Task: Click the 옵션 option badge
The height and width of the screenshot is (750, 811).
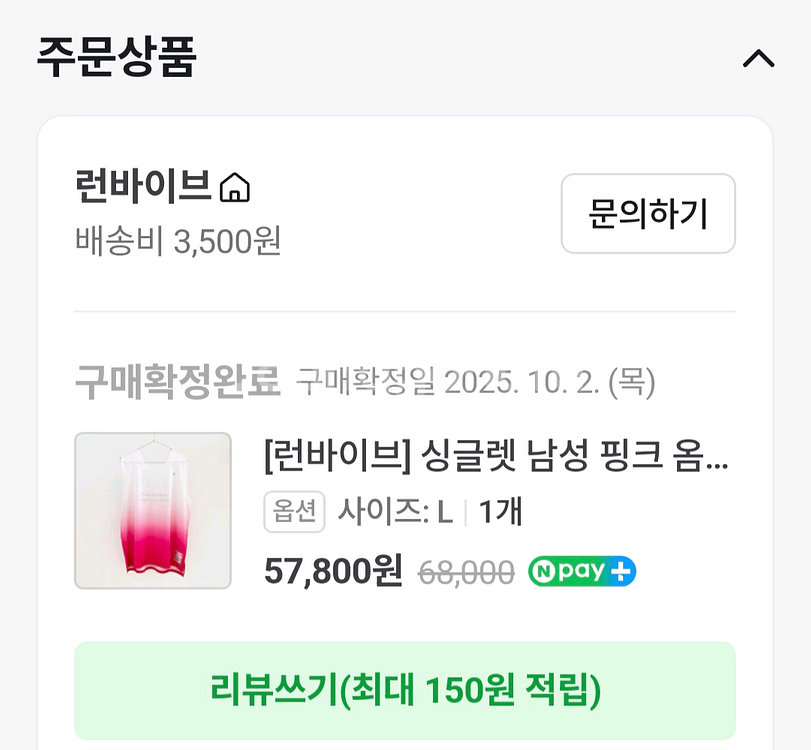Action: (295, 513)
